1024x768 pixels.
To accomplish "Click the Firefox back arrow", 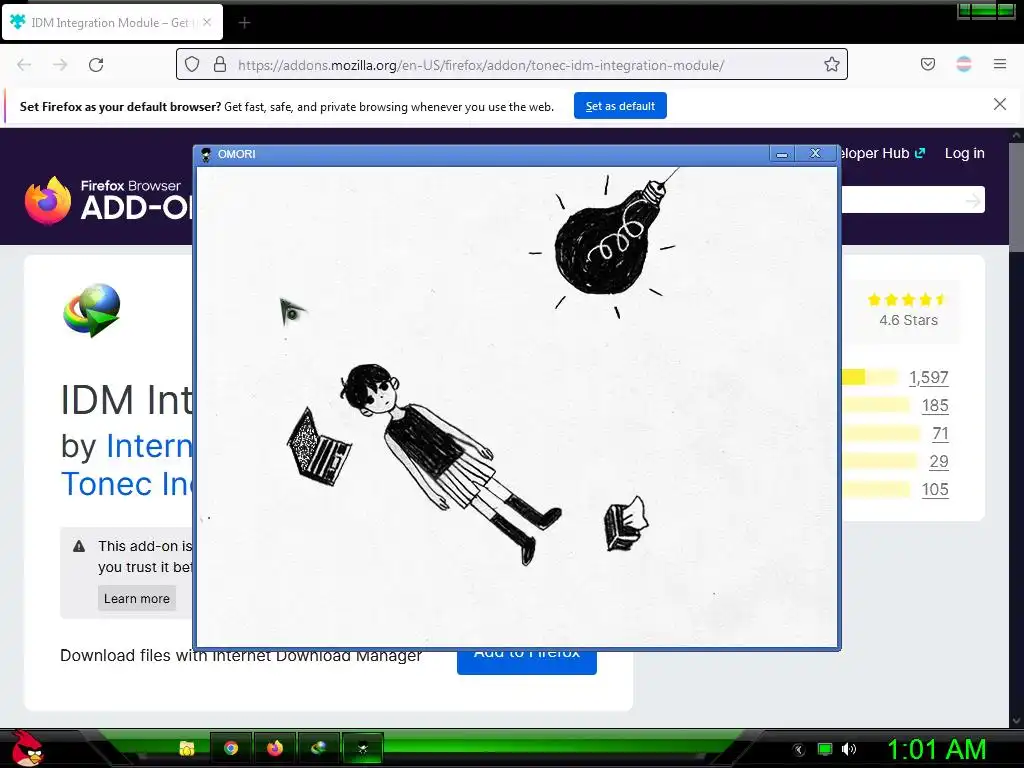I will point(24,65).
